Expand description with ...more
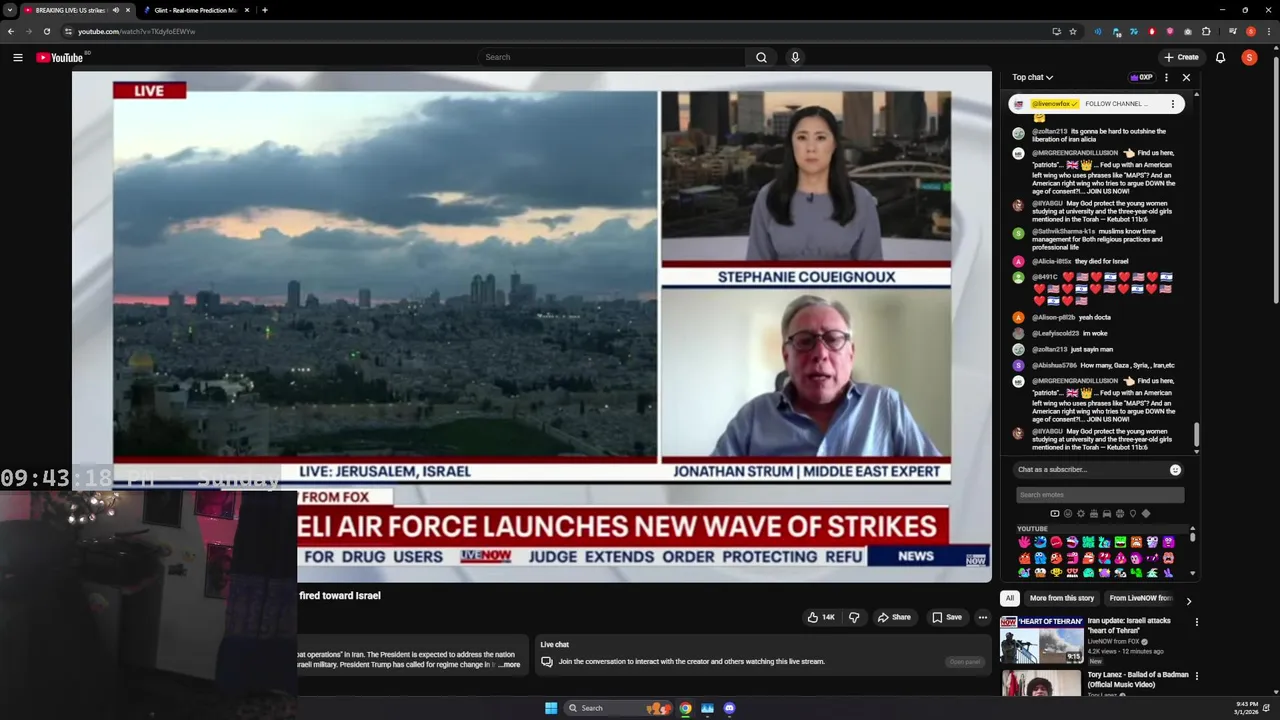The image size is (1280, 720). point(510,664)
